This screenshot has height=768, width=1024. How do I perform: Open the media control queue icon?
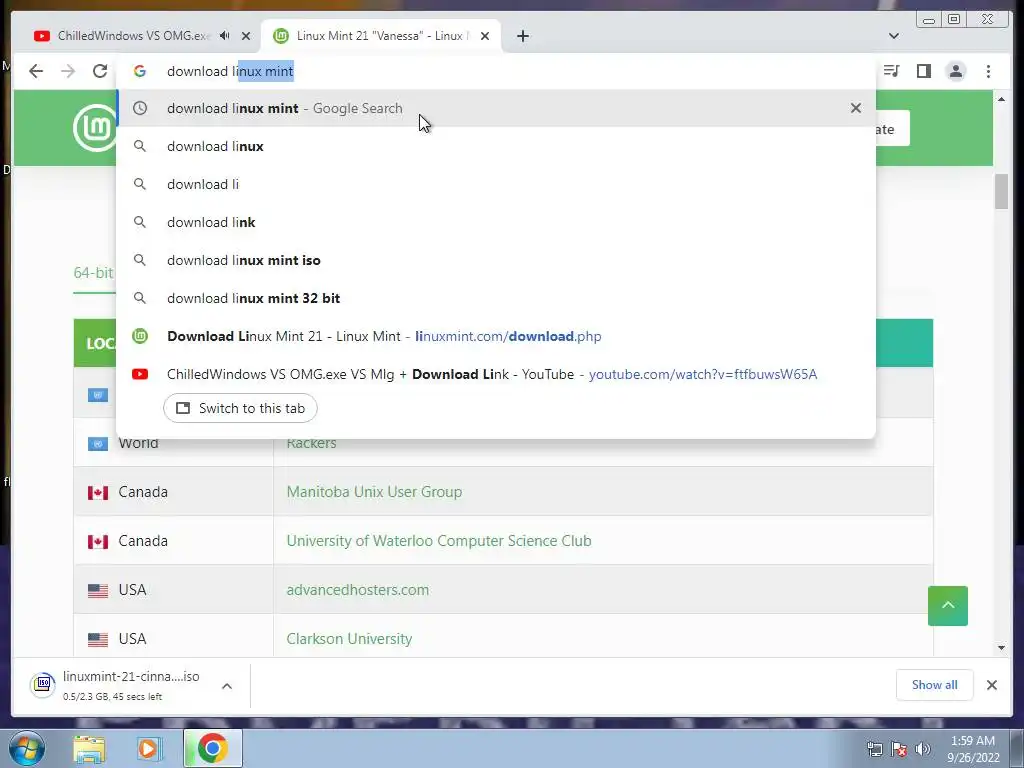pos(891,71)
